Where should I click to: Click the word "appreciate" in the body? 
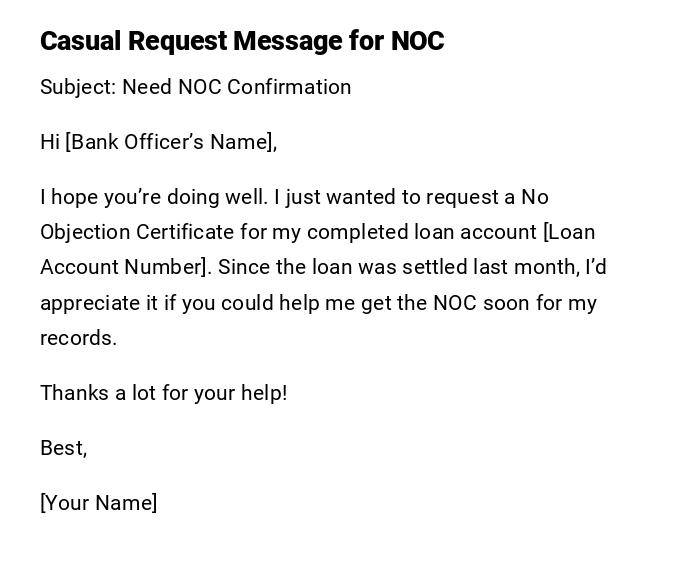[x=87, y=303]
